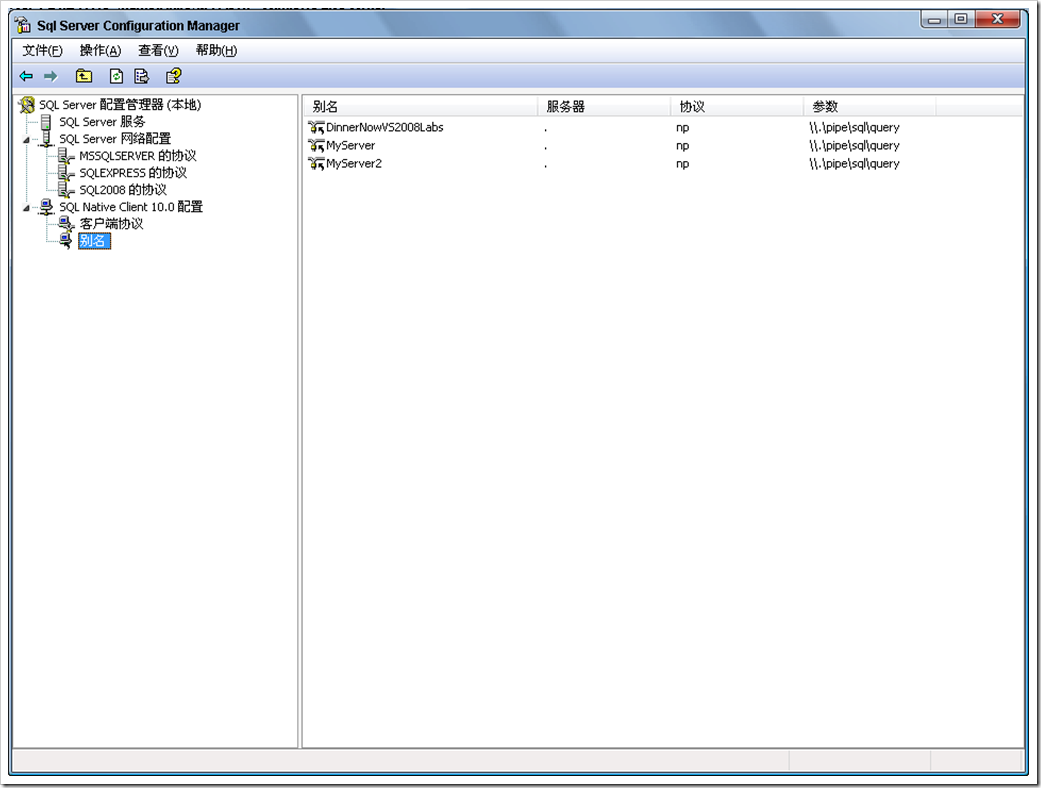Select the highlighted 别名 tree label
Screen dimensions: 1041x788
click(x=94, y=241)
